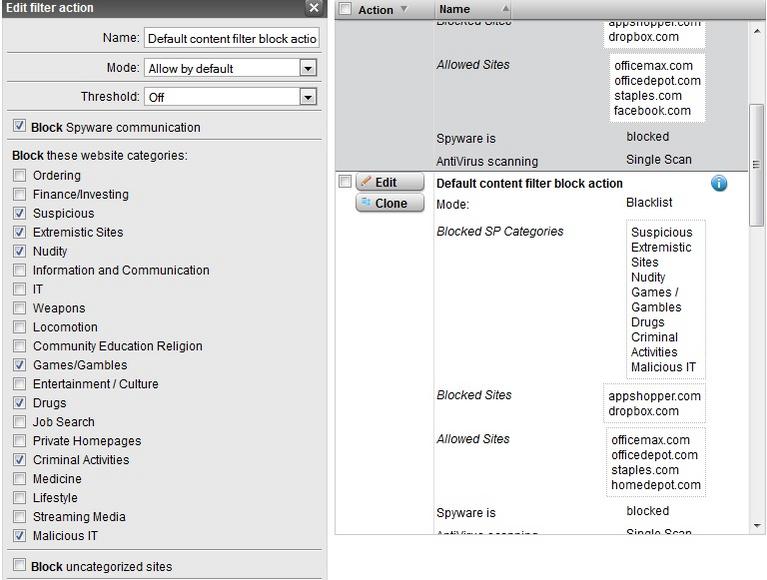Open the Mode dropdown

click(x=308, y=68)
